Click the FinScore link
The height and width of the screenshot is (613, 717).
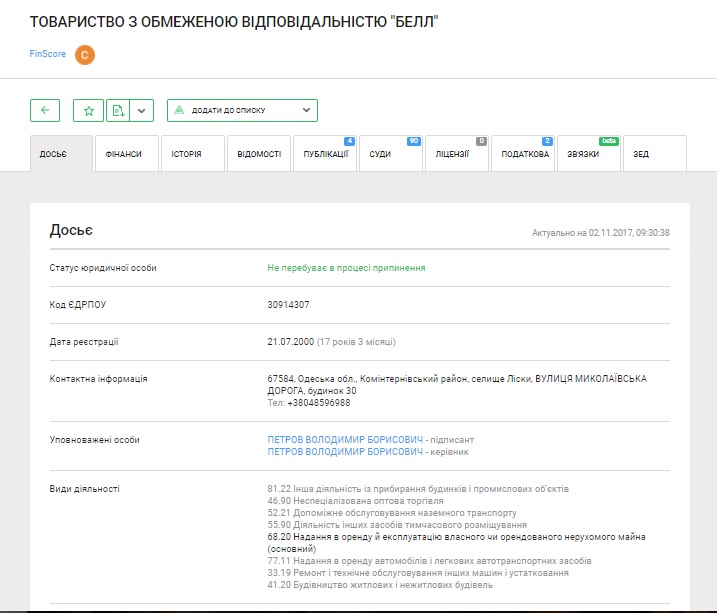pyautogui.click(x=47, y=54)
